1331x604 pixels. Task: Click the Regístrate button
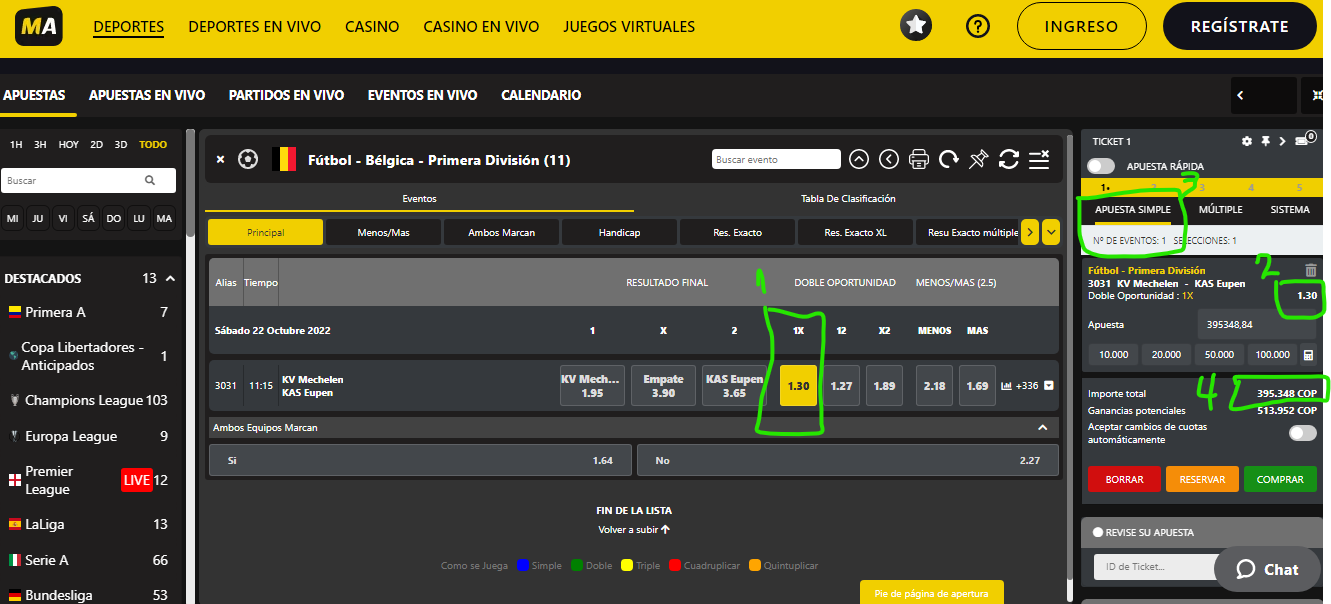pos(1239,27)
